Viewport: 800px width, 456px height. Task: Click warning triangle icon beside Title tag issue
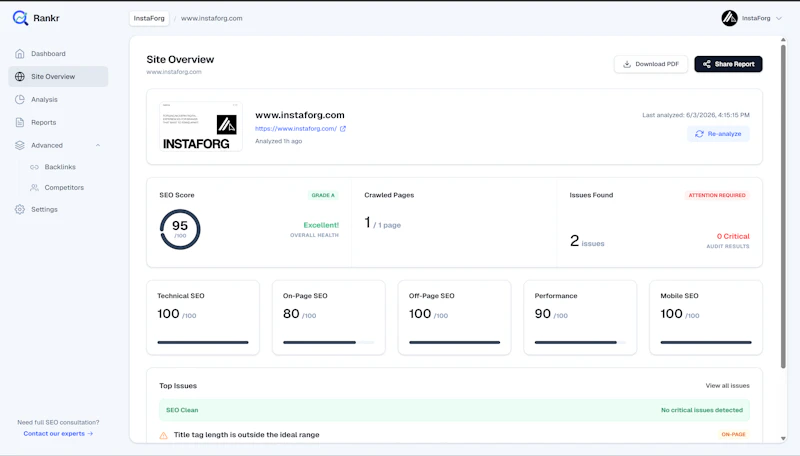[163, 436]
